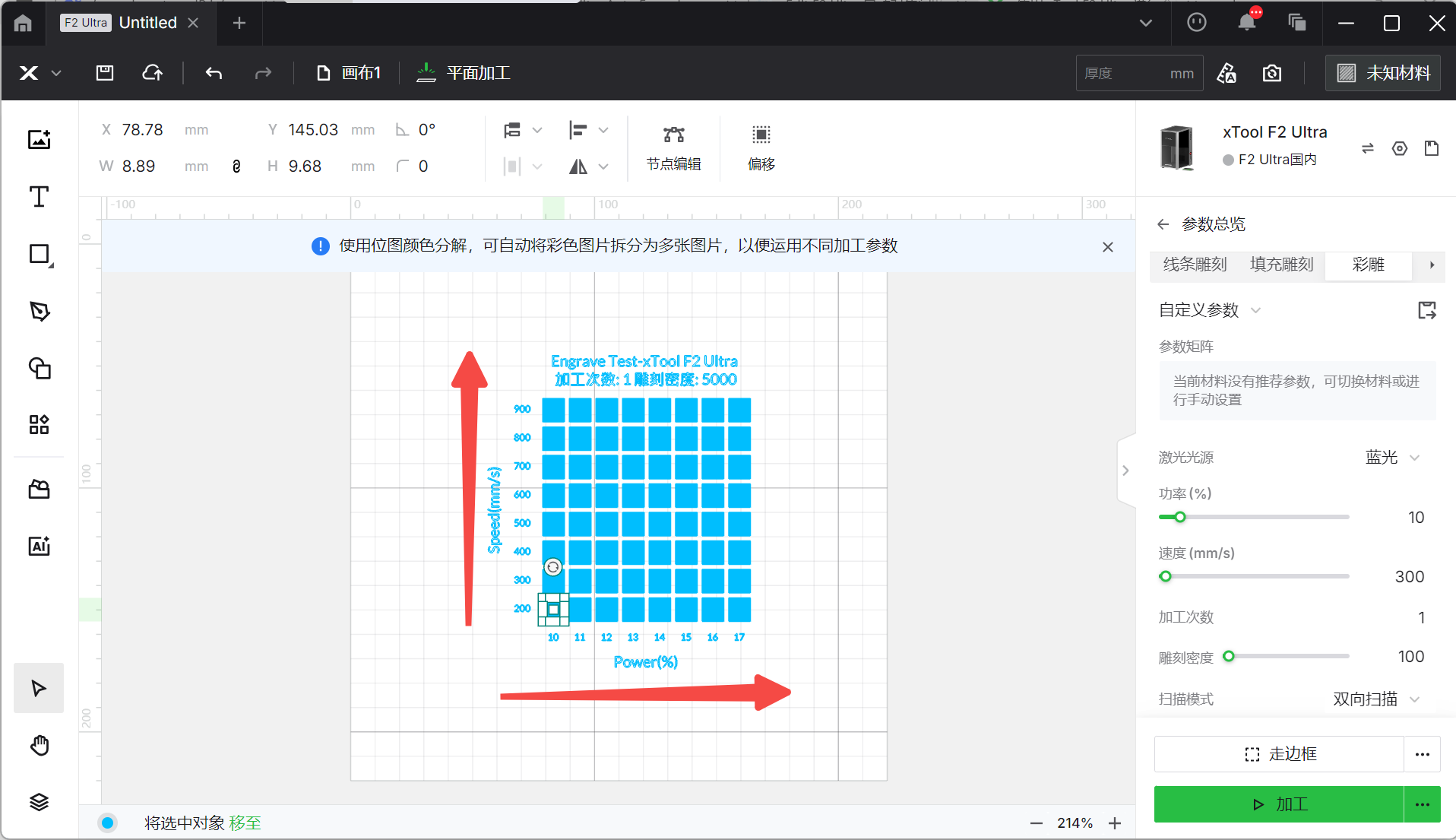Click the 移至 move-to link
This screenshot has width=1456, height=840.
(x=245, y=823)
